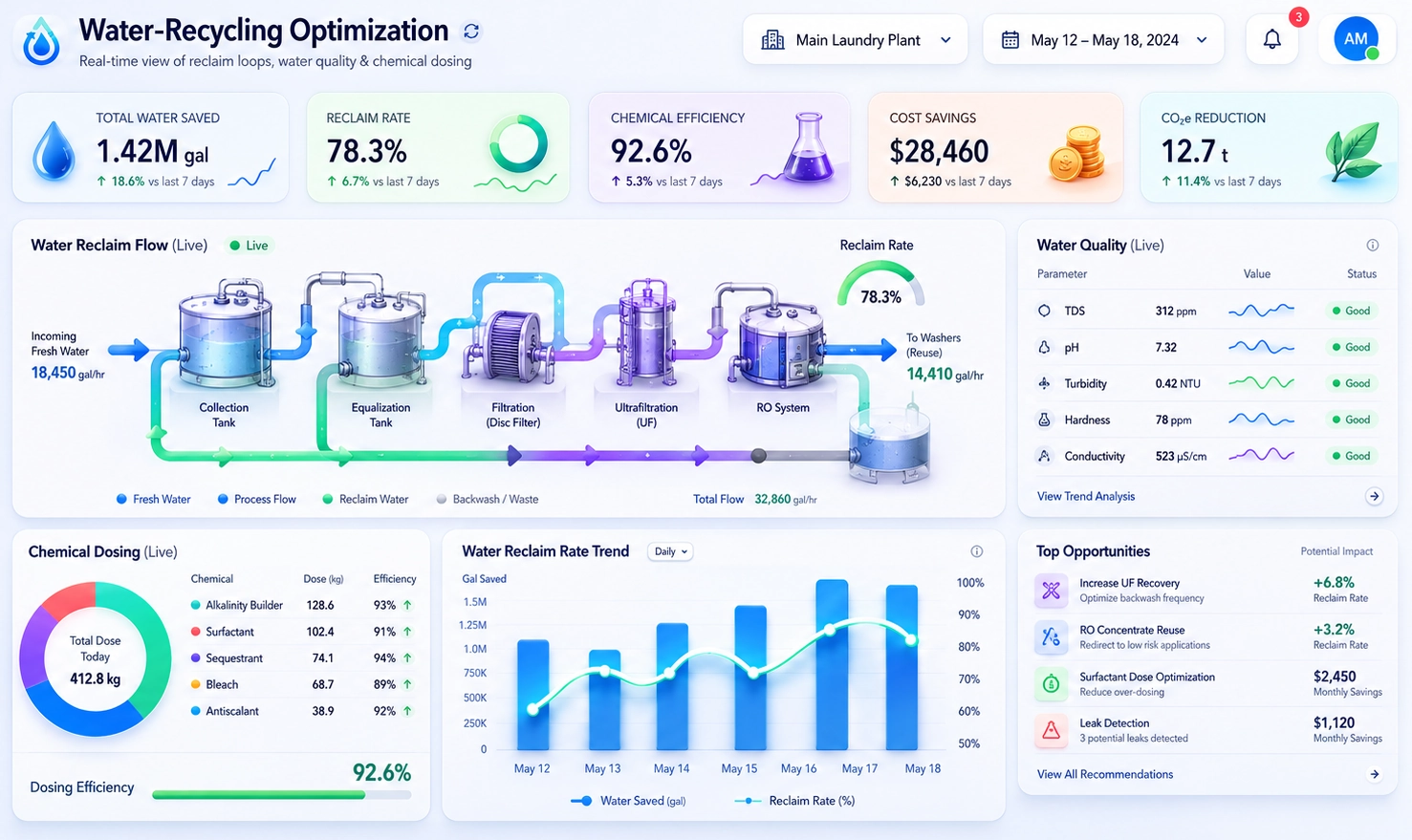Image resolution: width=1412 pixels, height=840 pixels.
Task: Toggle Water Saved (gal) chart series
Action: pyautogui.click(x=628, y=801)
